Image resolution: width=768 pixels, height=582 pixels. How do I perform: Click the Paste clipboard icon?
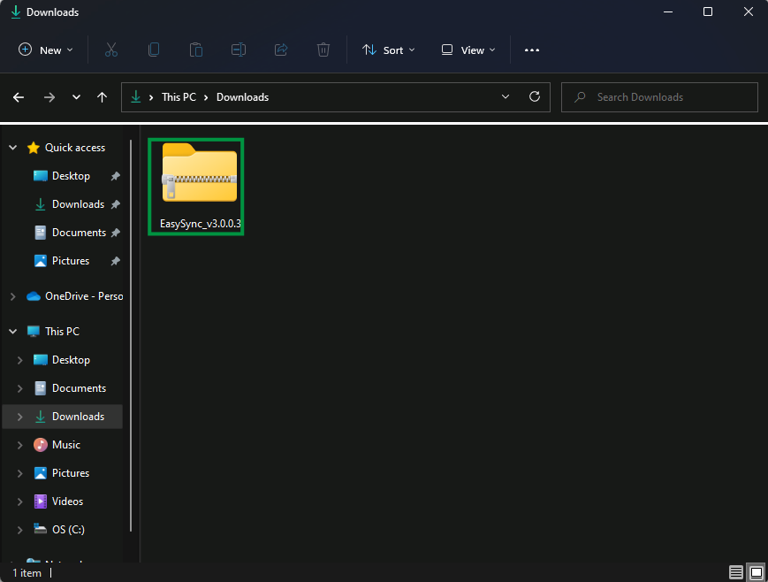coord(196,50)
